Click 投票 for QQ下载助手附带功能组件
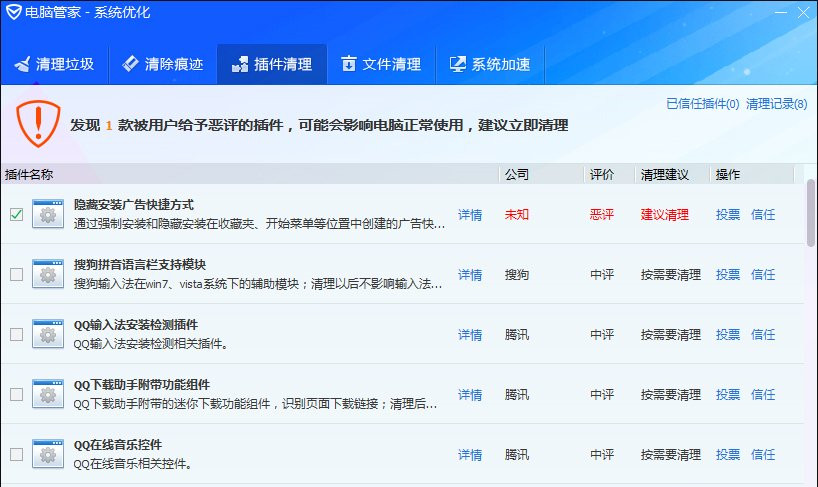The height and width of the screenshot is (487, 818). coord(728,395)
